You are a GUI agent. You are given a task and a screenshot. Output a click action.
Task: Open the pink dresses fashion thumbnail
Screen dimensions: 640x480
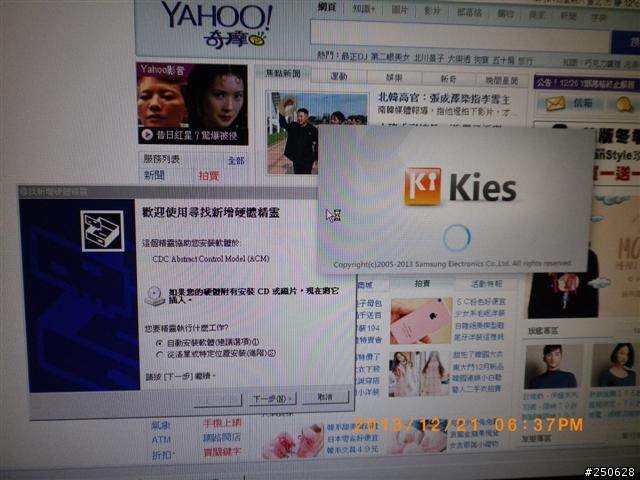(419, 373)
